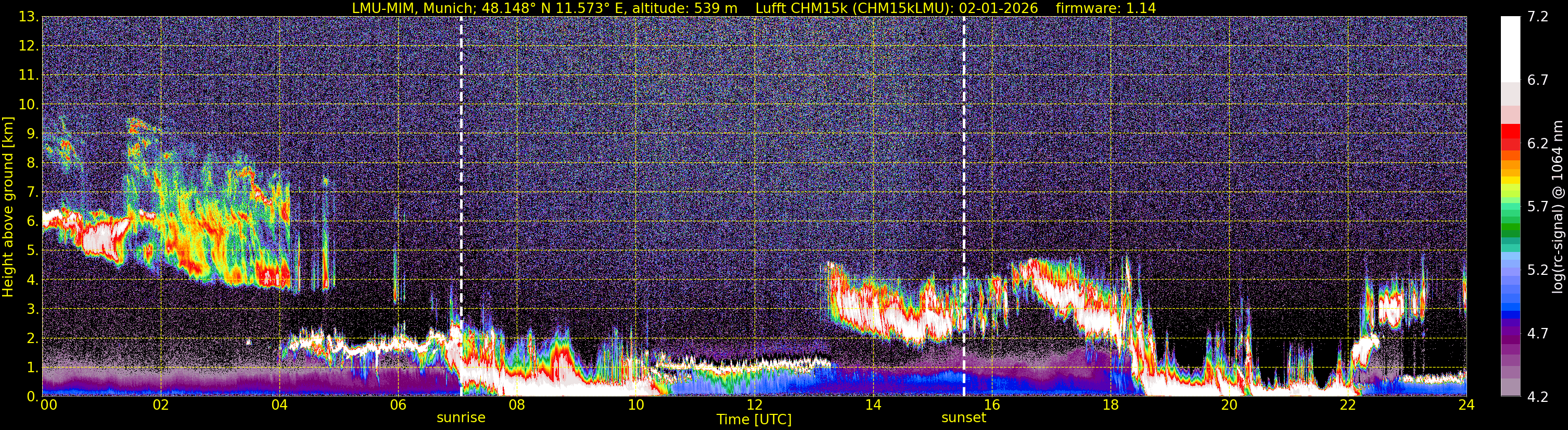The height and width of the screenshot is (430, 1568).
Task: Click the "04" time axis tick label
Action: click(x=279, y=406)
